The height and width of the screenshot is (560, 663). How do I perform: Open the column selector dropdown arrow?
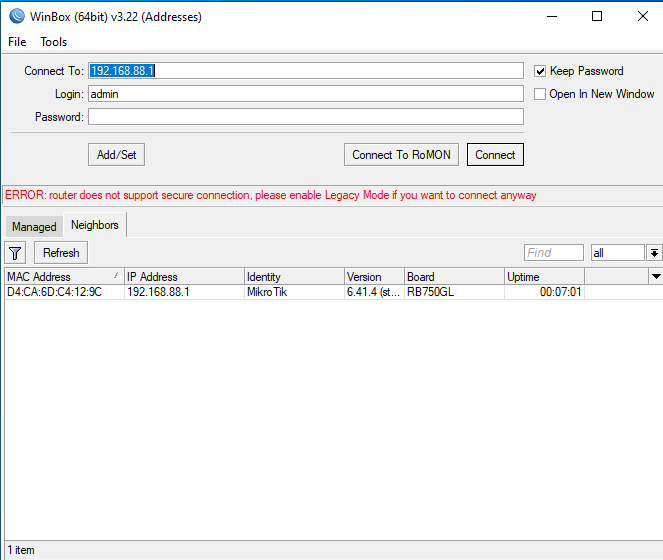pyautogui.click(x=656, y=276)
